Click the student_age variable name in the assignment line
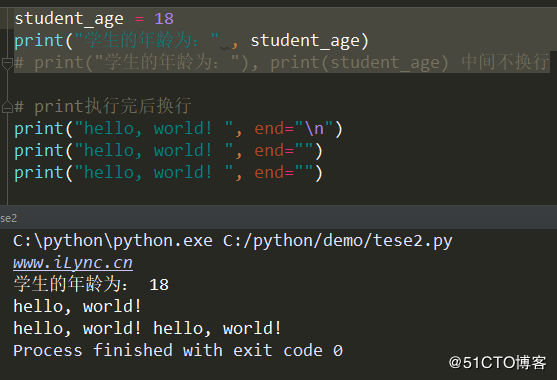The width and height of the screenshot is (557, 380). 69,19
